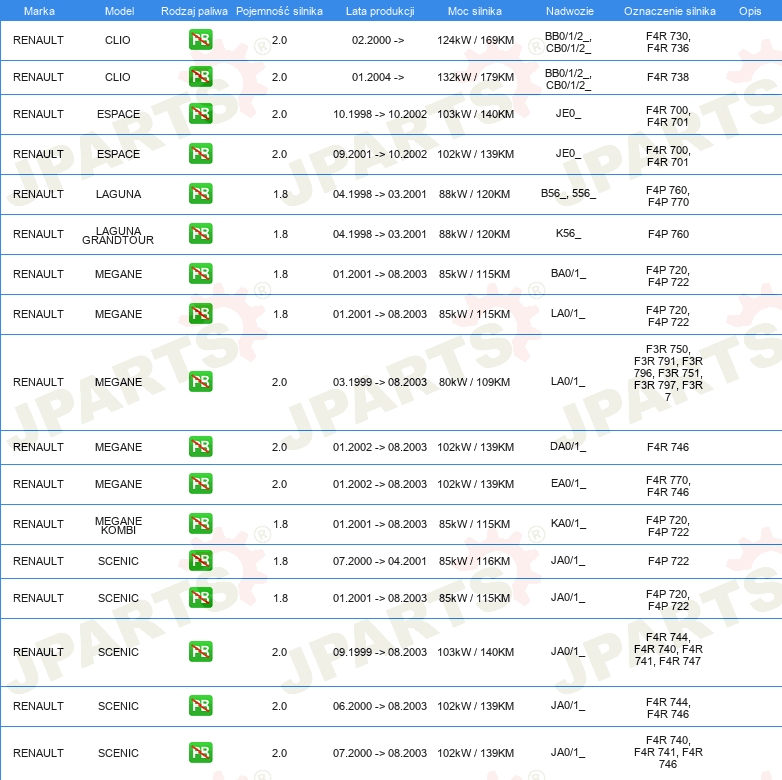Click the LAGUNA model cell in the B56_ row
782x780 pixels.
coord(118,194)
